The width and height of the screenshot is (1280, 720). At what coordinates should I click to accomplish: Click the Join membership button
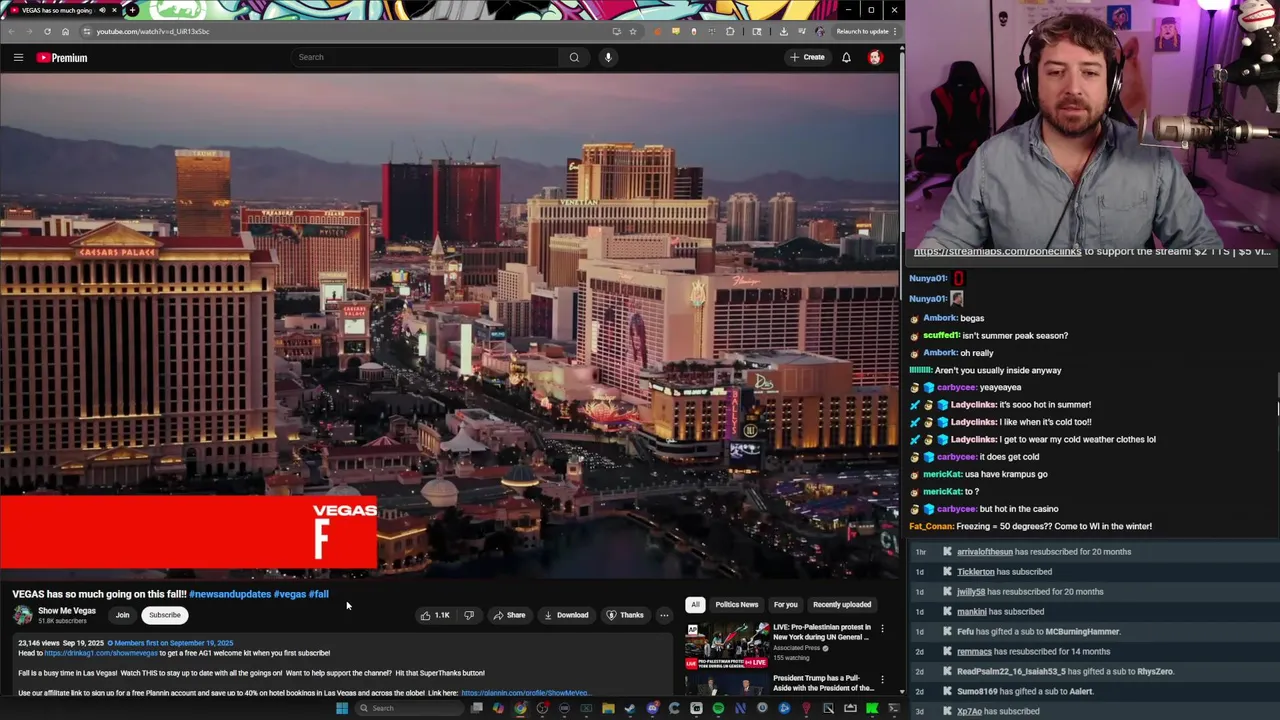pyautogui.click(x=122, y=615)
